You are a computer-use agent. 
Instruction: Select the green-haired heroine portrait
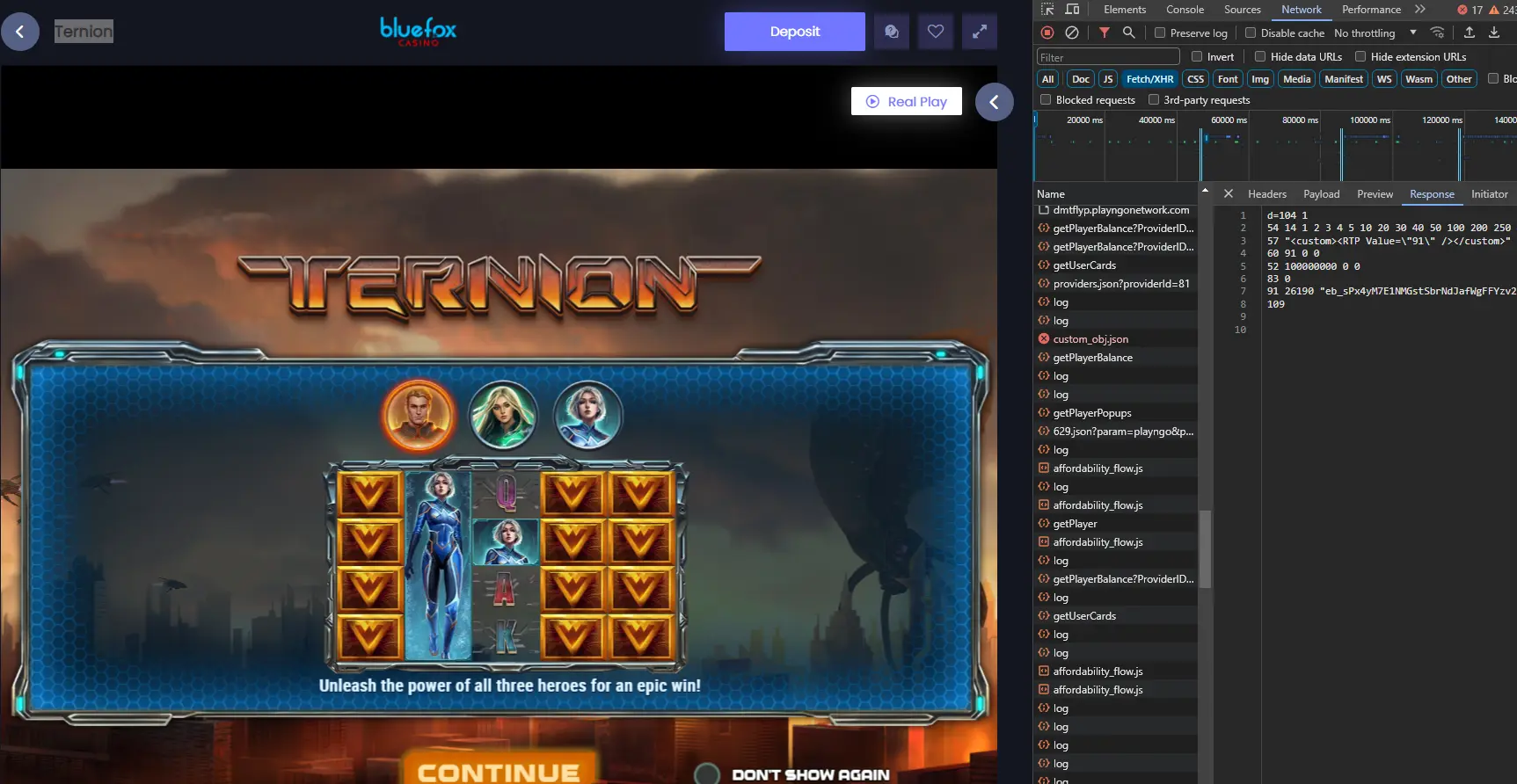coord(503,415)
